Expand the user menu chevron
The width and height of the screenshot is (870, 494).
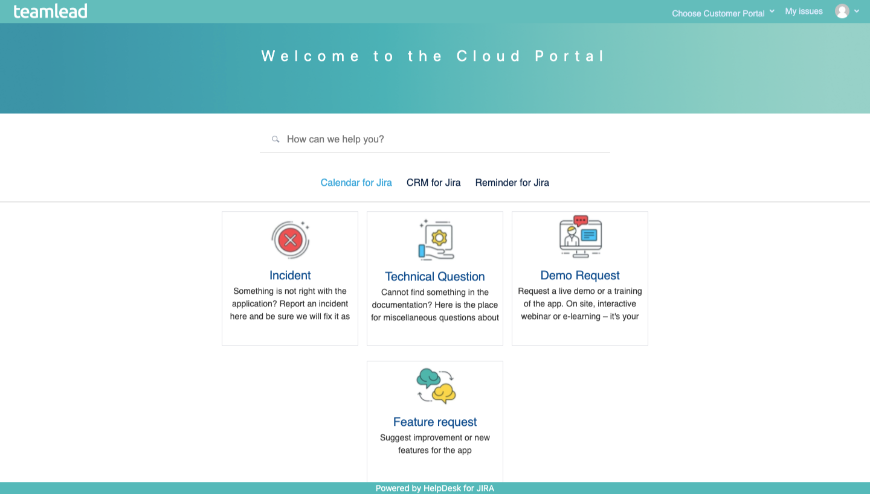coord(856,11)
